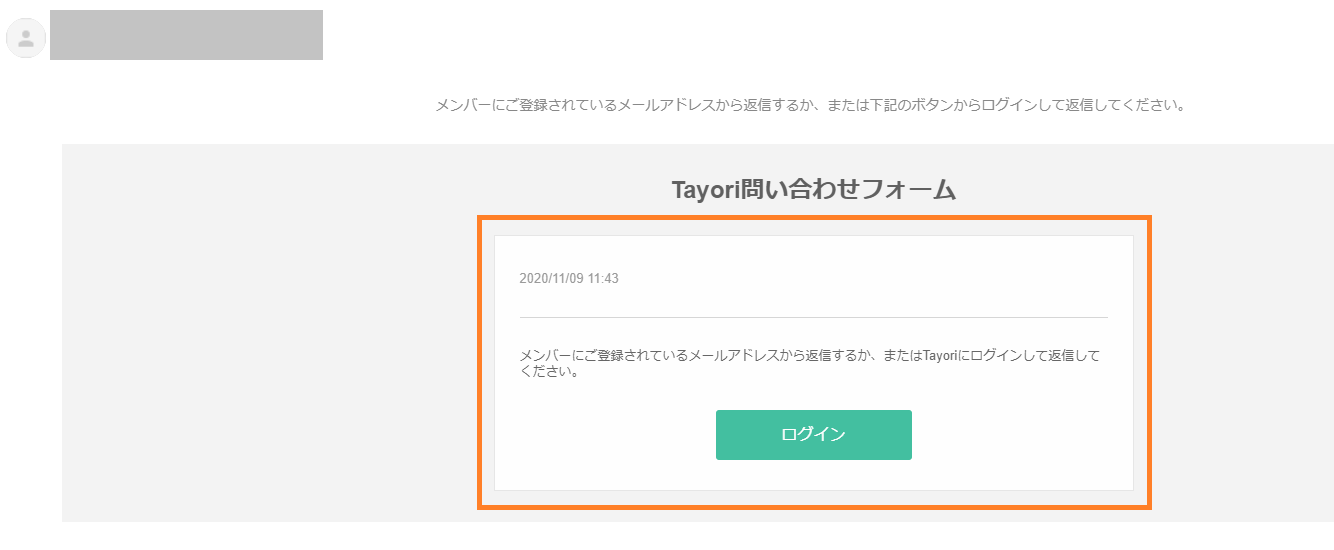Click 返信してください at the top instruction's end
The image size is (1334, 550).
(1140, 105)
